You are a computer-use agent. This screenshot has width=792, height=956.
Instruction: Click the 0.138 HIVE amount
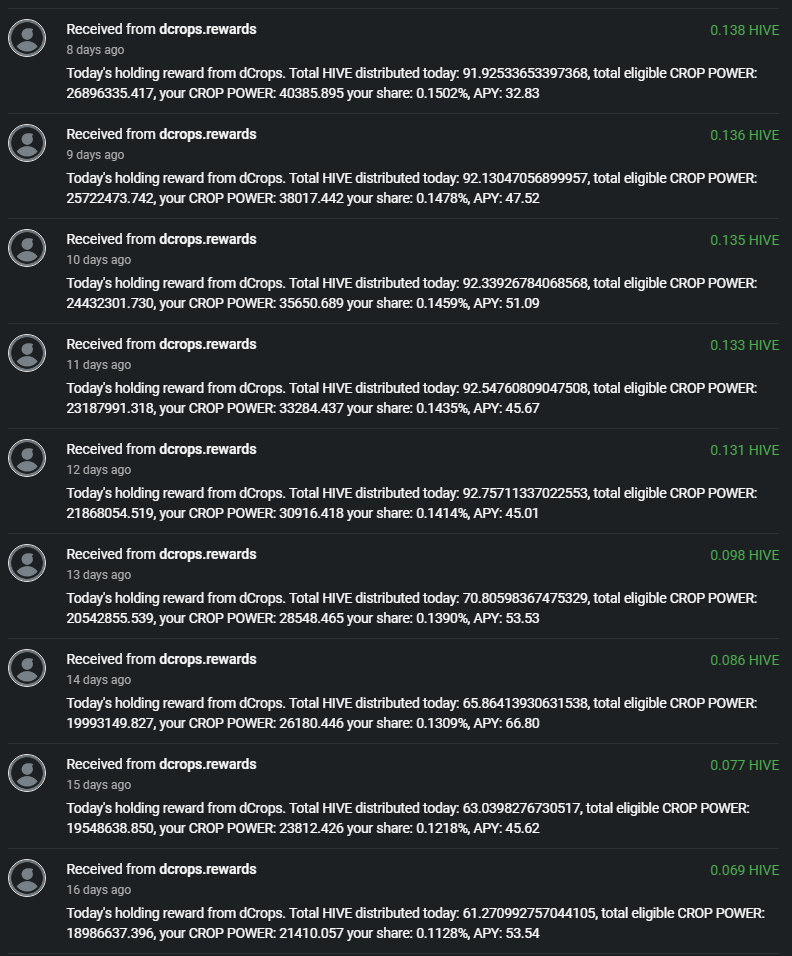click(x=744, y=30)
